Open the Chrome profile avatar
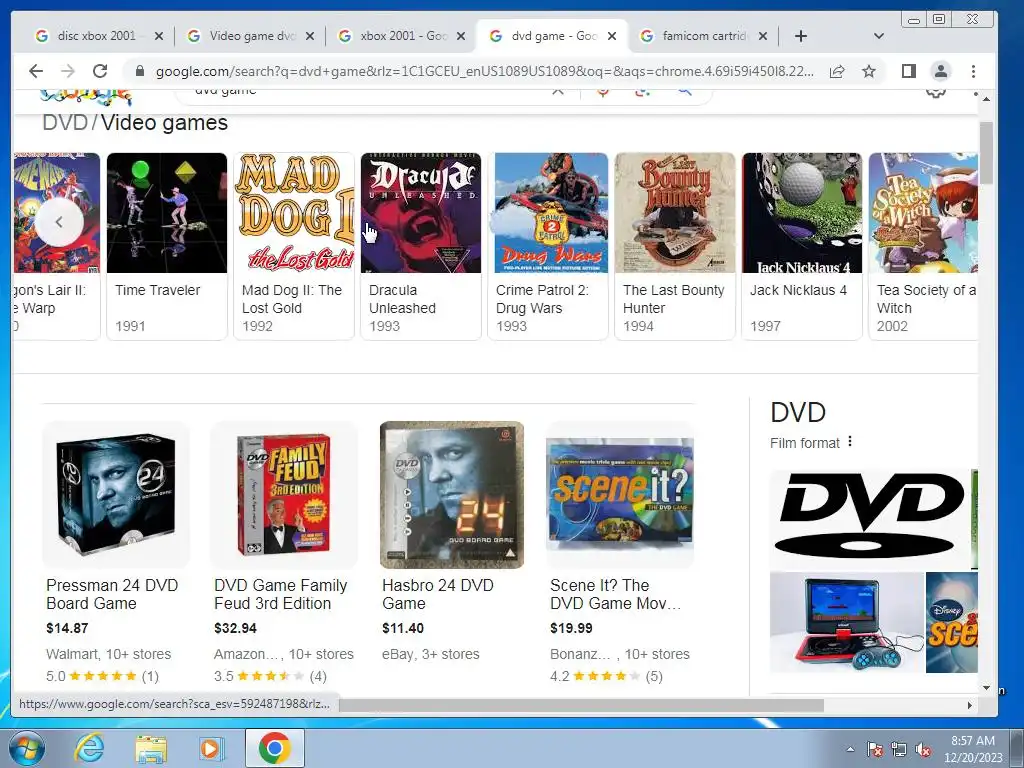Screen dimensions: 1024x768 pos(940,71)
